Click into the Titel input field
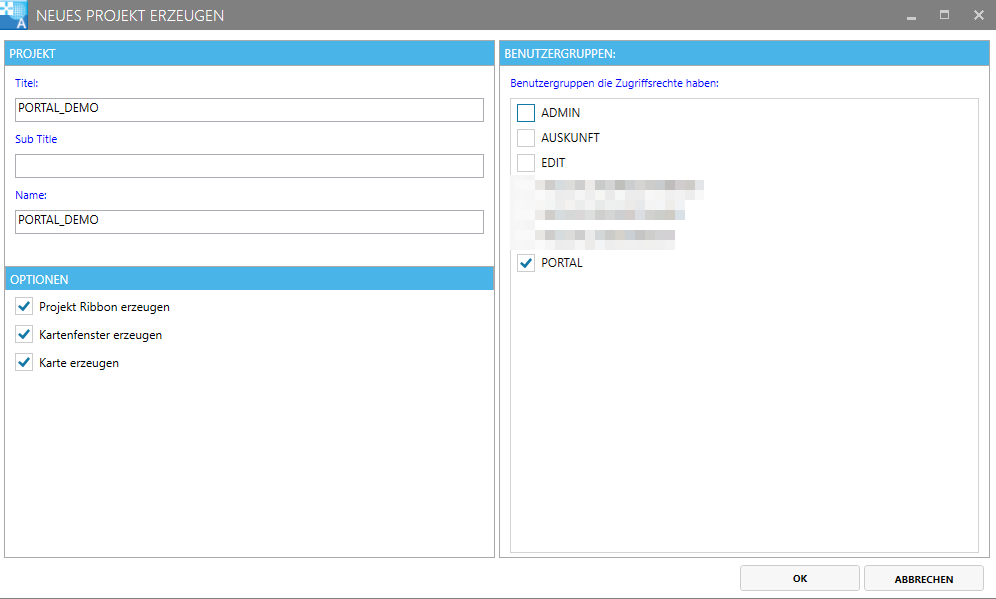The height and width of the screenshot is (599, 996). tap(249, 110)
